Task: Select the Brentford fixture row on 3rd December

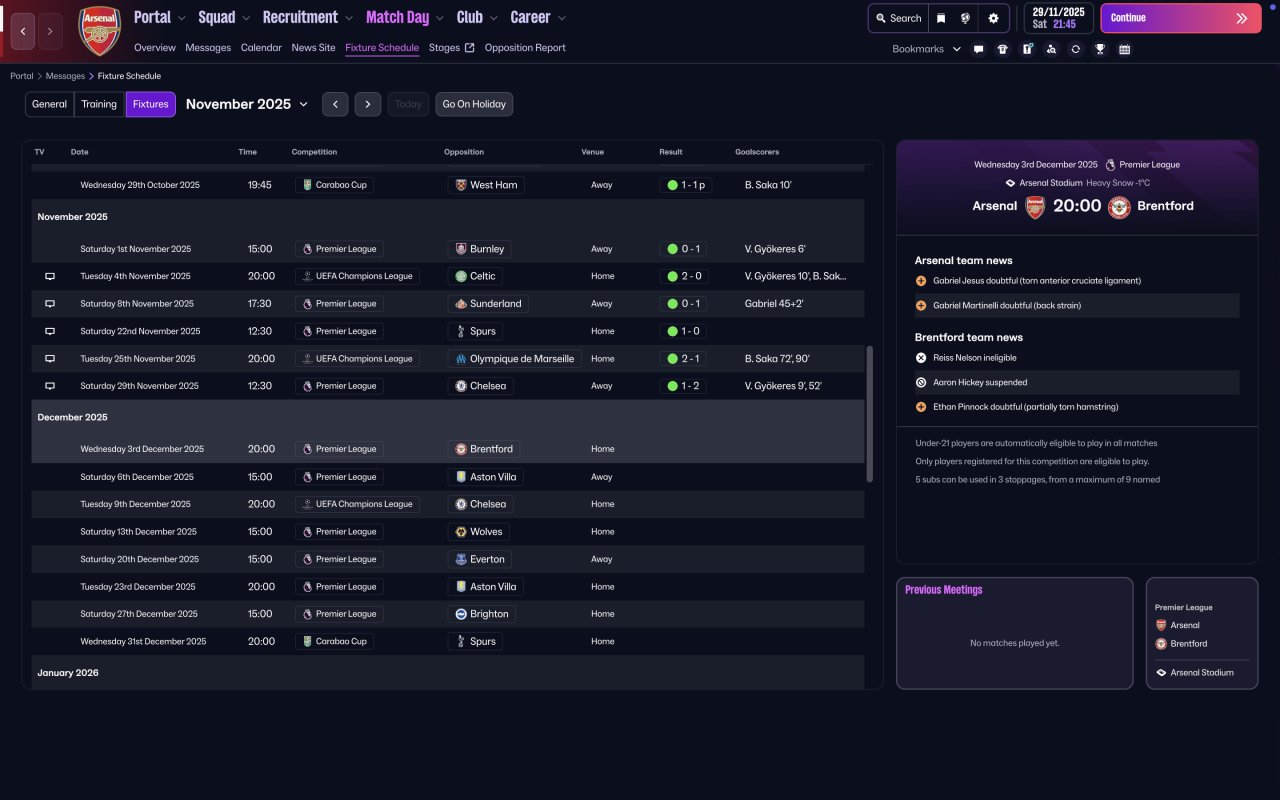Action: pos(448,449)
